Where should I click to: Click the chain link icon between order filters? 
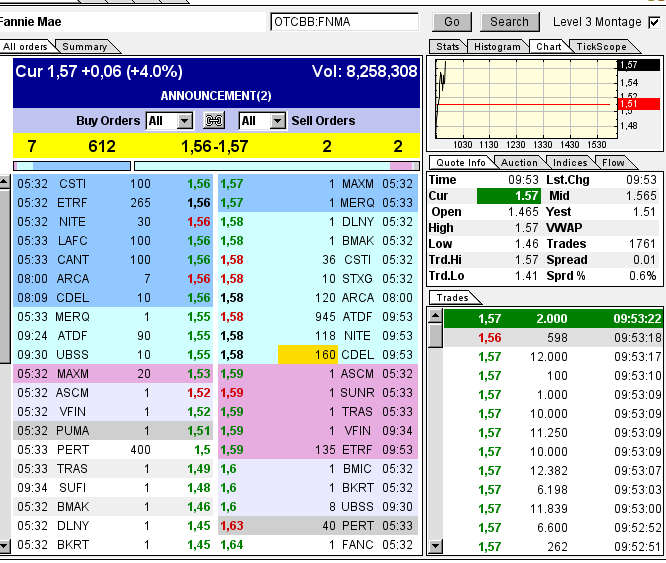[x=212, y=121]
